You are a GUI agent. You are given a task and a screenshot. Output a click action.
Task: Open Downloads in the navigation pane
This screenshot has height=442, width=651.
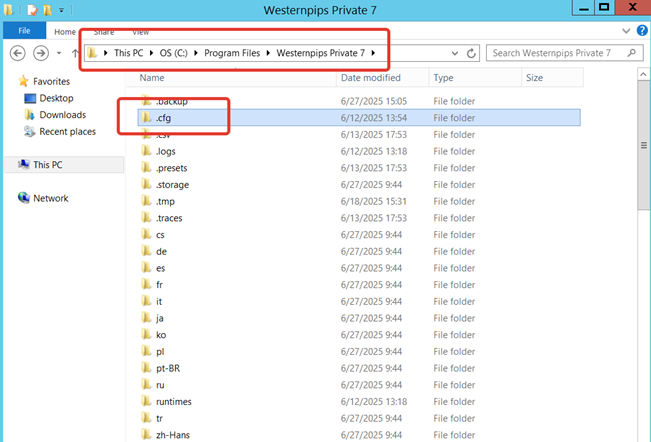tap(63, 115)
